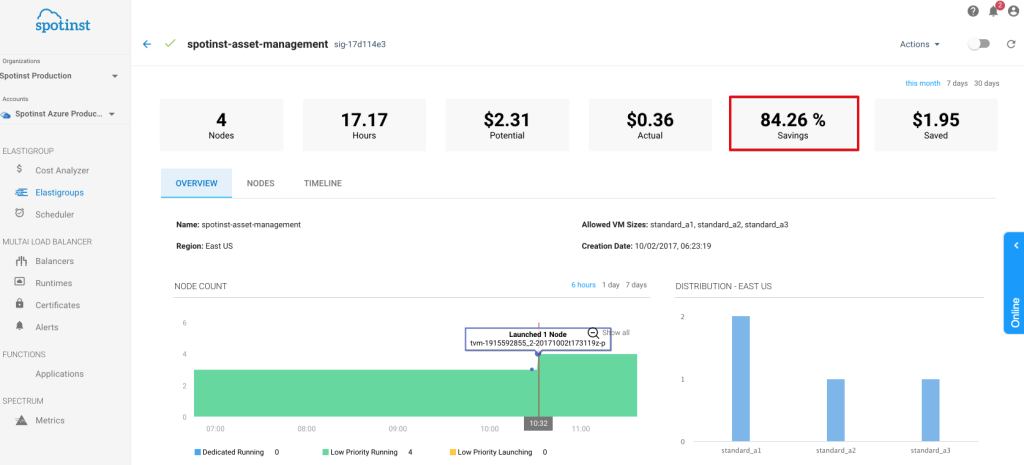Show node count for 1 day
This screenshot has width=1024, height=465.
tap(609, 285)
